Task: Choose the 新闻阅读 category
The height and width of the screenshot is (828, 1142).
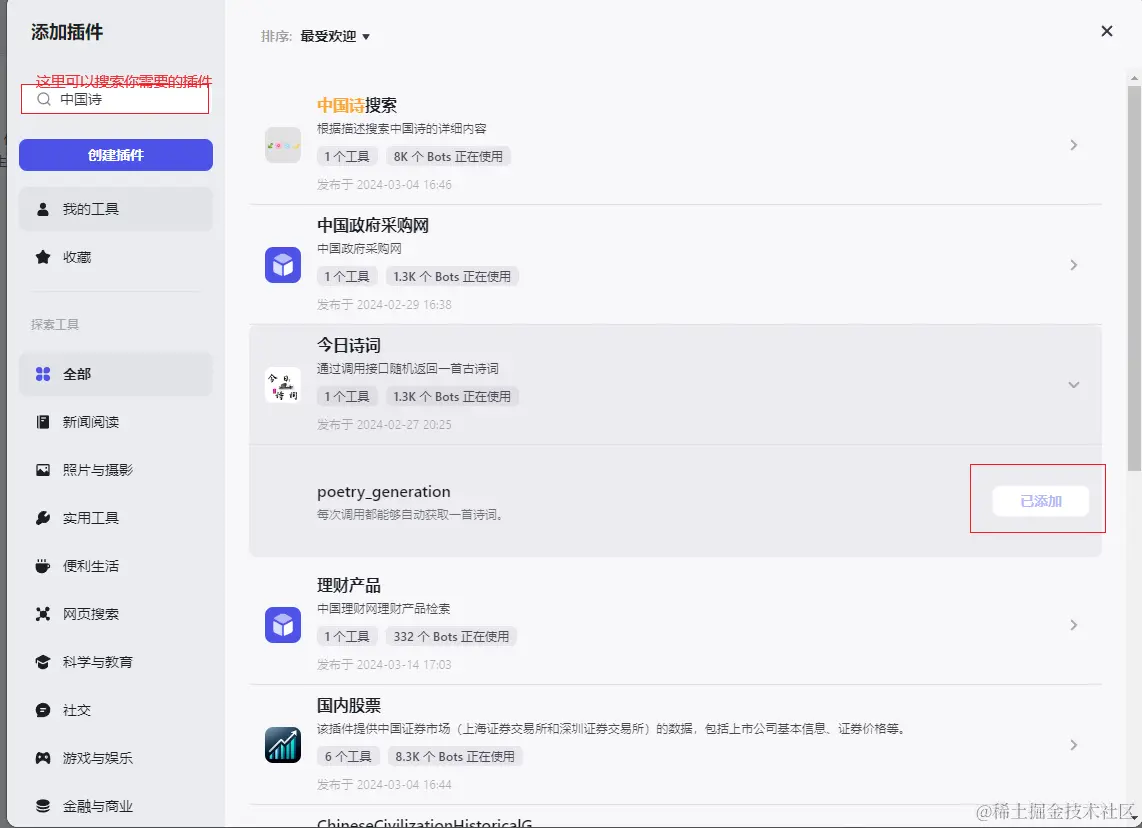Action: pos(116,422)
